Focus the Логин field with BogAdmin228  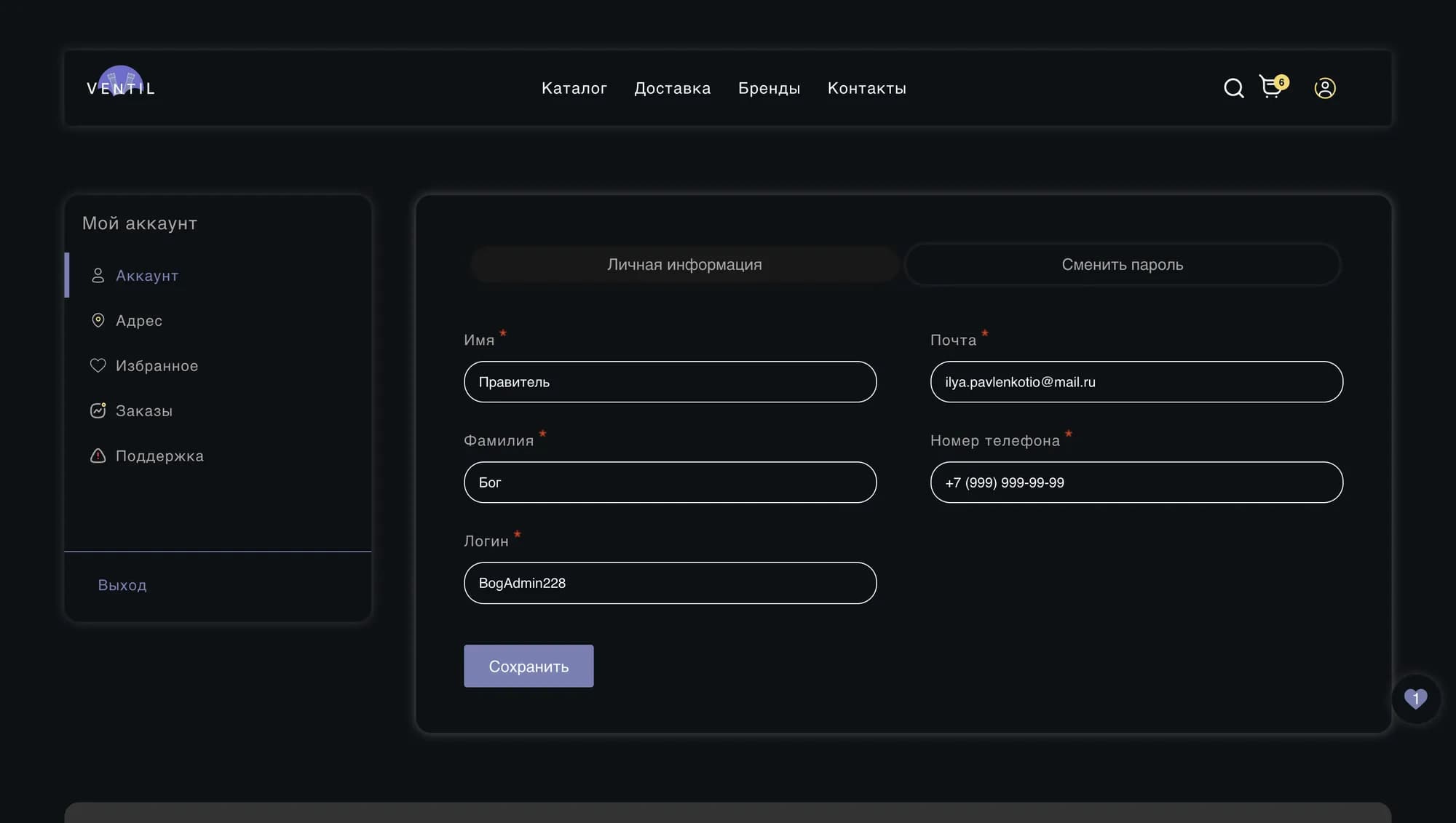pyautogui.click(x=670, y=583)
